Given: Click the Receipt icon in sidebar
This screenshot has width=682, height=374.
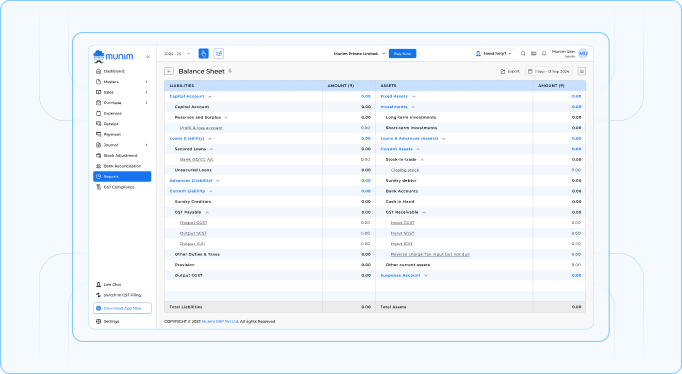Looking at the screenshot, I should coord(98,124).
